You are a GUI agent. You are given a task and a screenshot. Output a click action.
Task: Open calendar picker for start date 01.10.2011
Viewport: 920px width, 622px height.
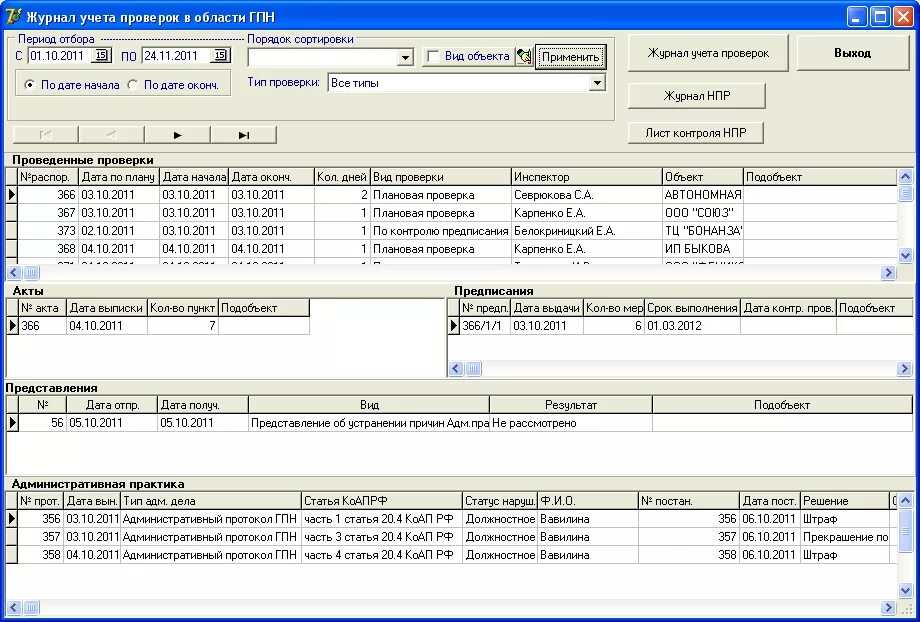click(x=102, y=56)
